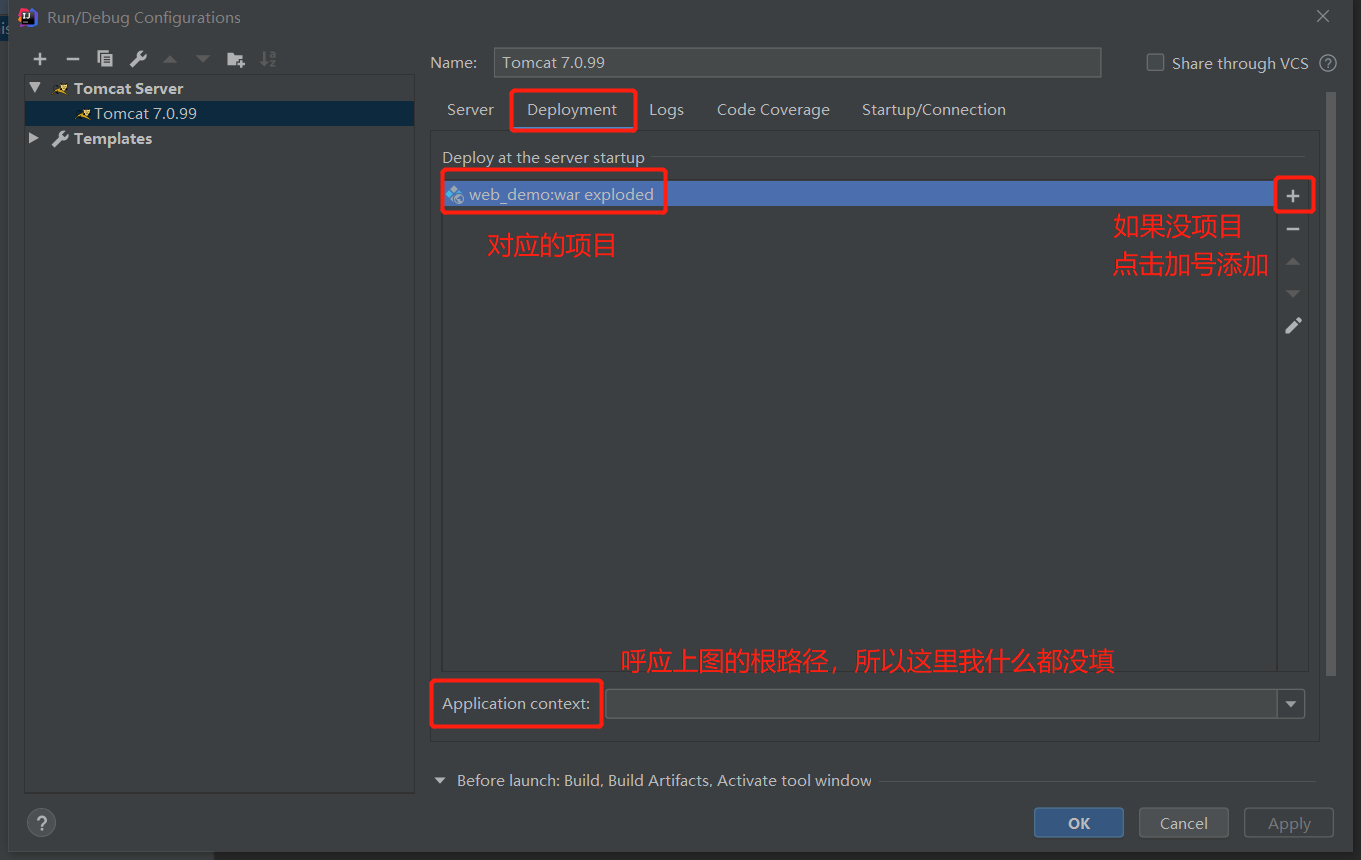Click the Apply button

click(1289, 823)
